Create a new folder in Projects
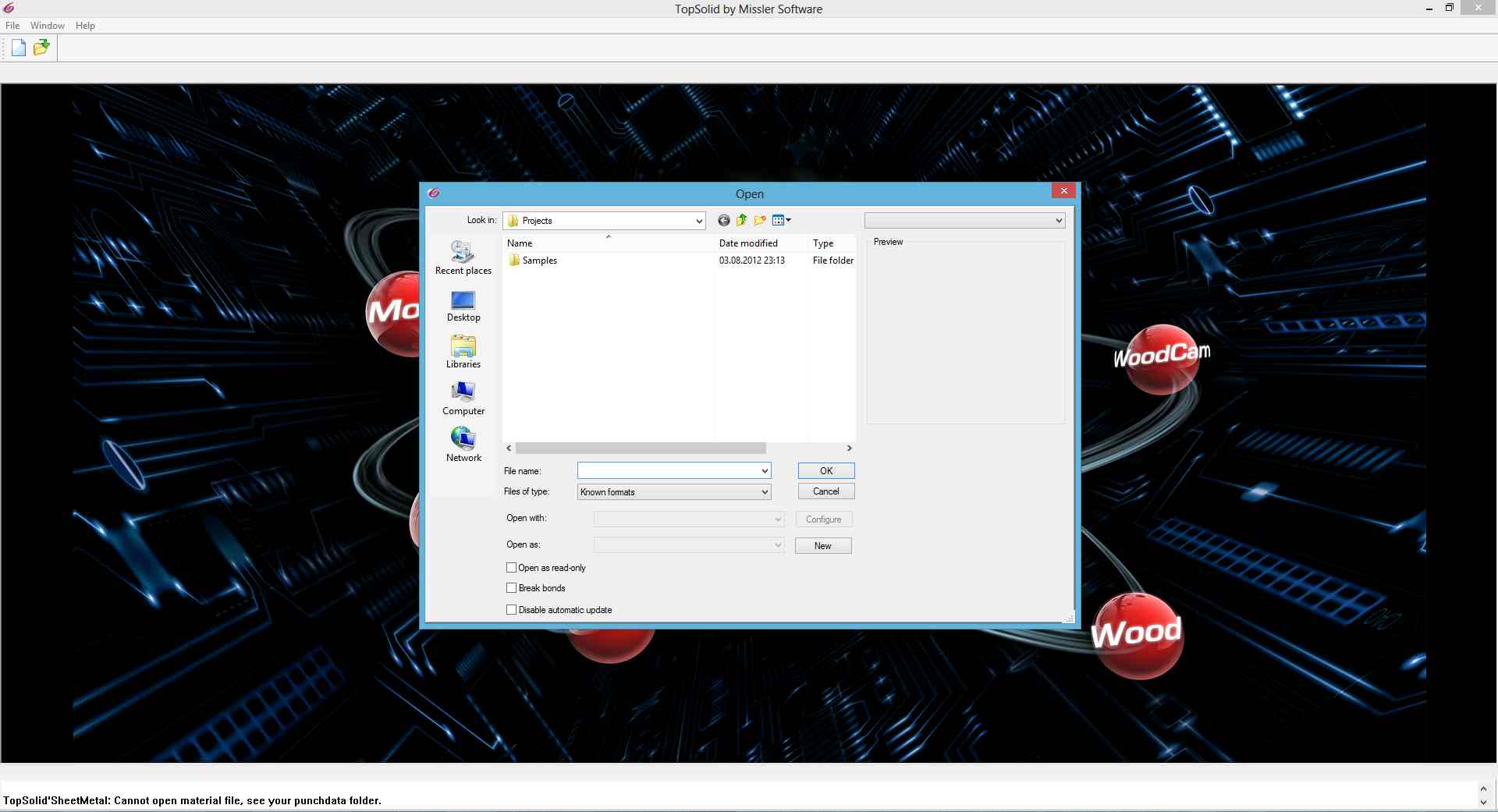 [760, 221]
